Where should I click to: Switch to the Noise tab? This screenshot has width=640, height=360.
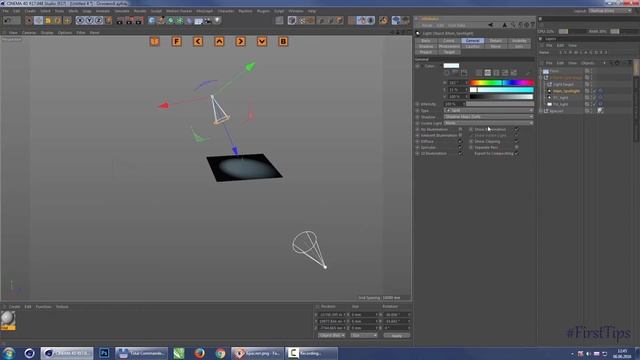click(496, 47)
